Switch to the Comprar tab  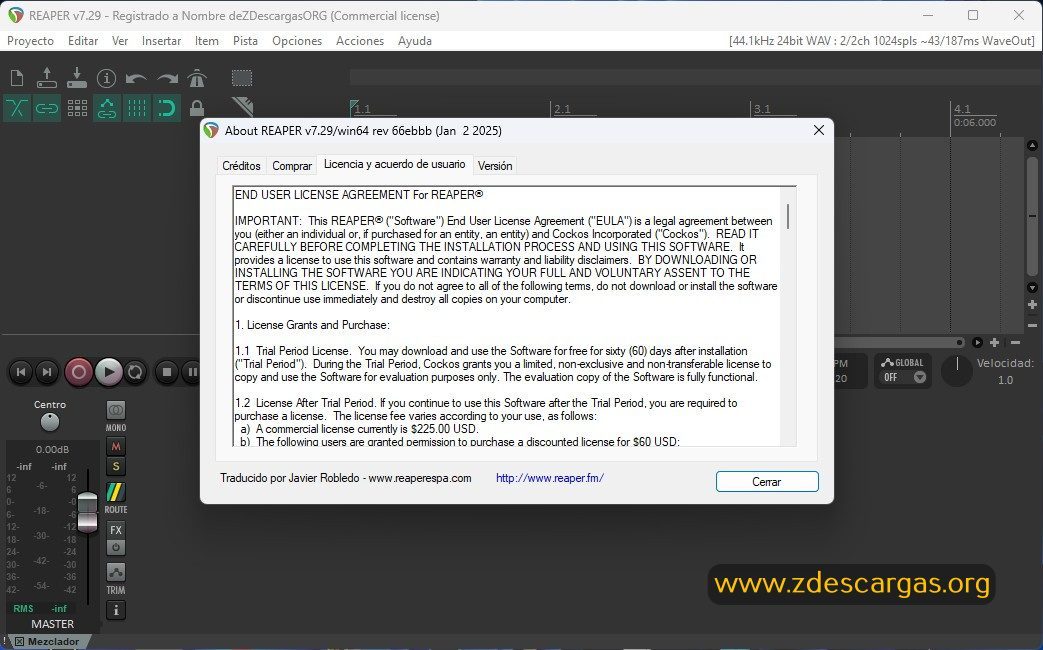pos(292,166)
